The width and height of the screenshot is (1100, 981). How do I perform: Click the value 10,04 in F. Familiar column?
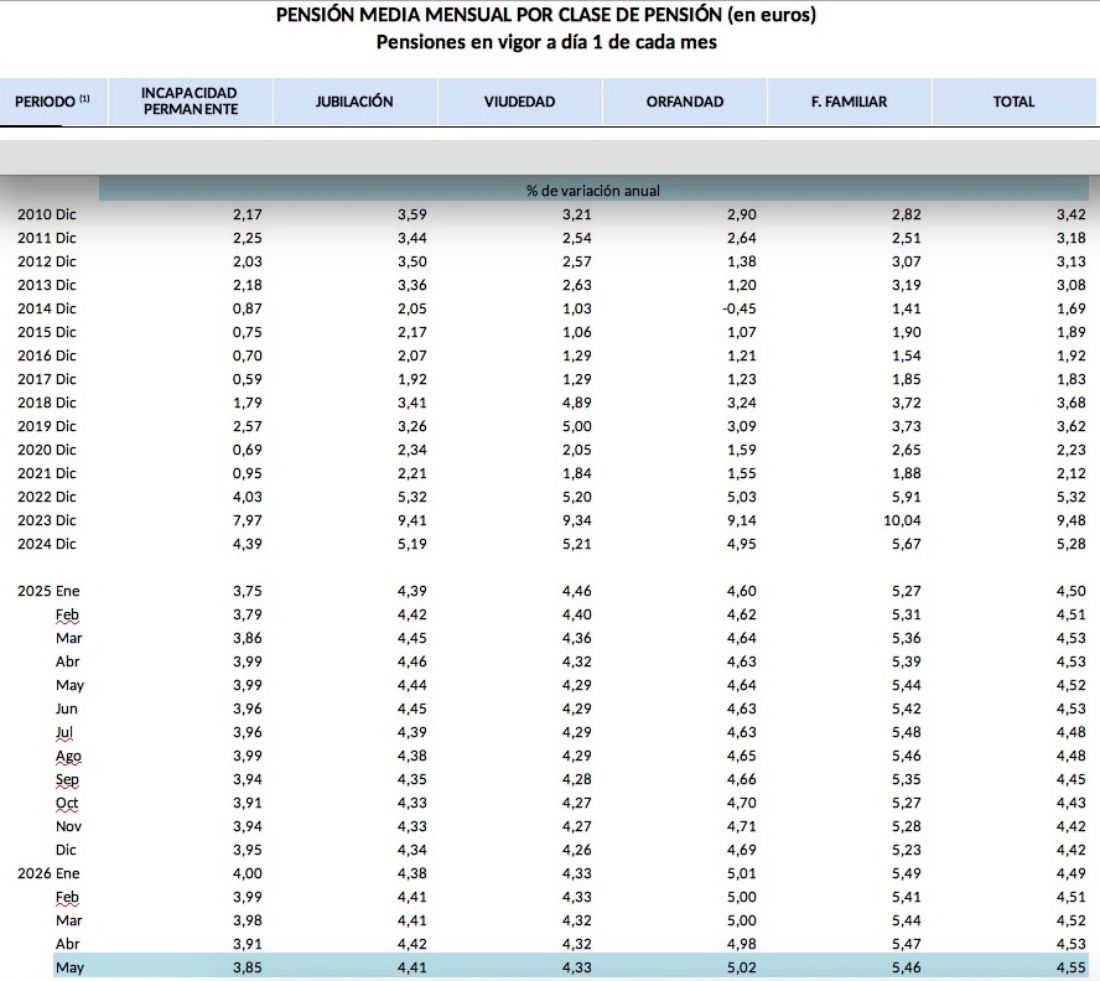[x=901, y=521]
